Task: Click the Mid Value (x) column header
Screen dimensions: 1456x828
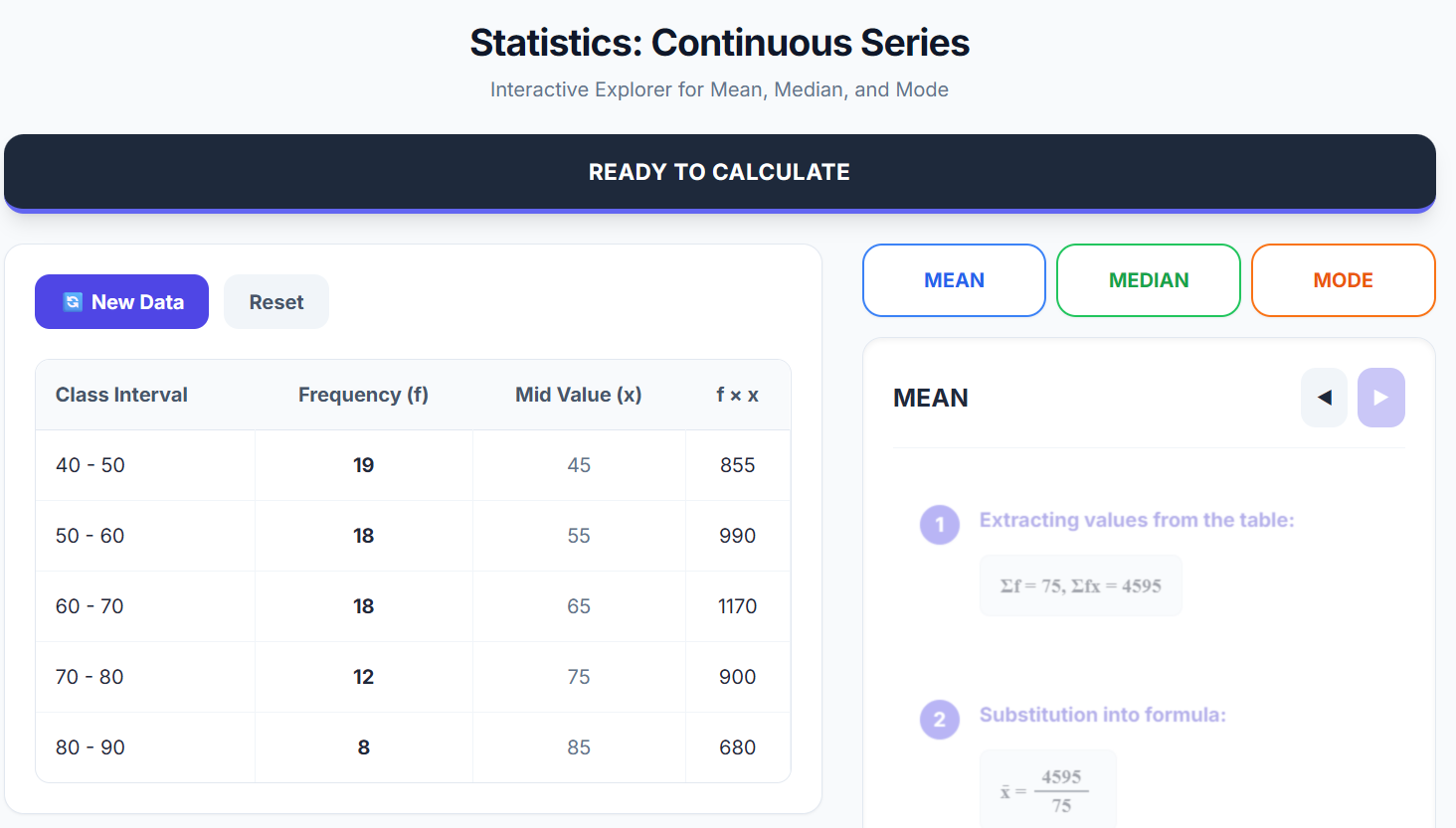Action: [578, 395]
